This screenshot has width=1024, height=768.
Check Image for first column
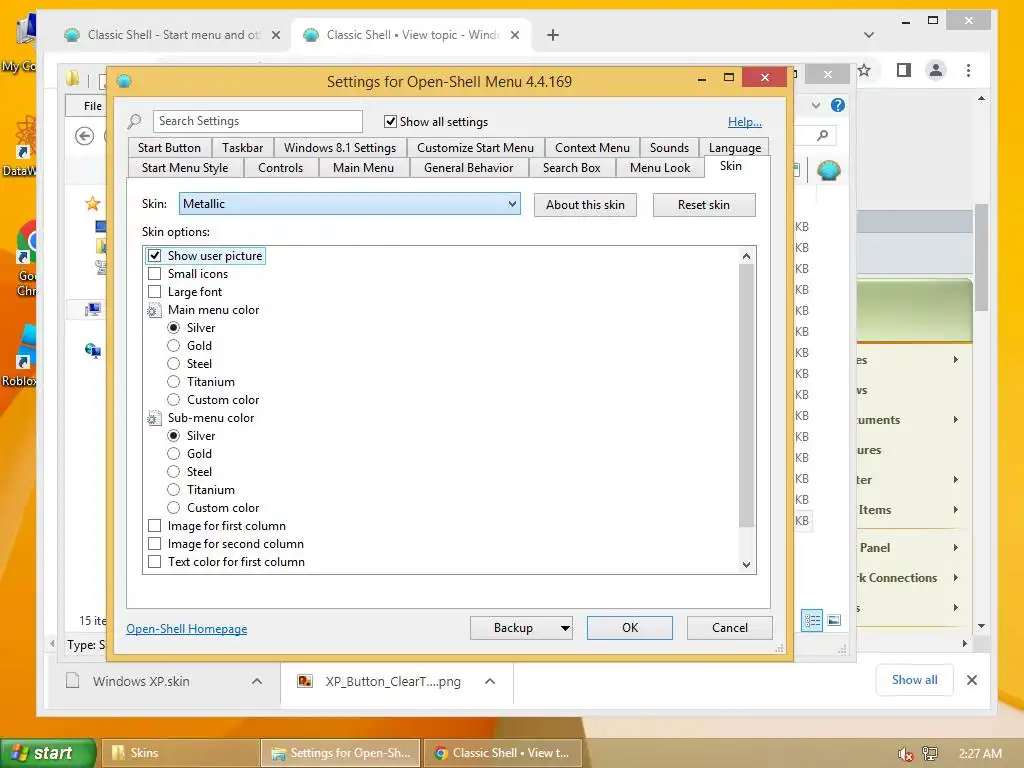point(155,526)
